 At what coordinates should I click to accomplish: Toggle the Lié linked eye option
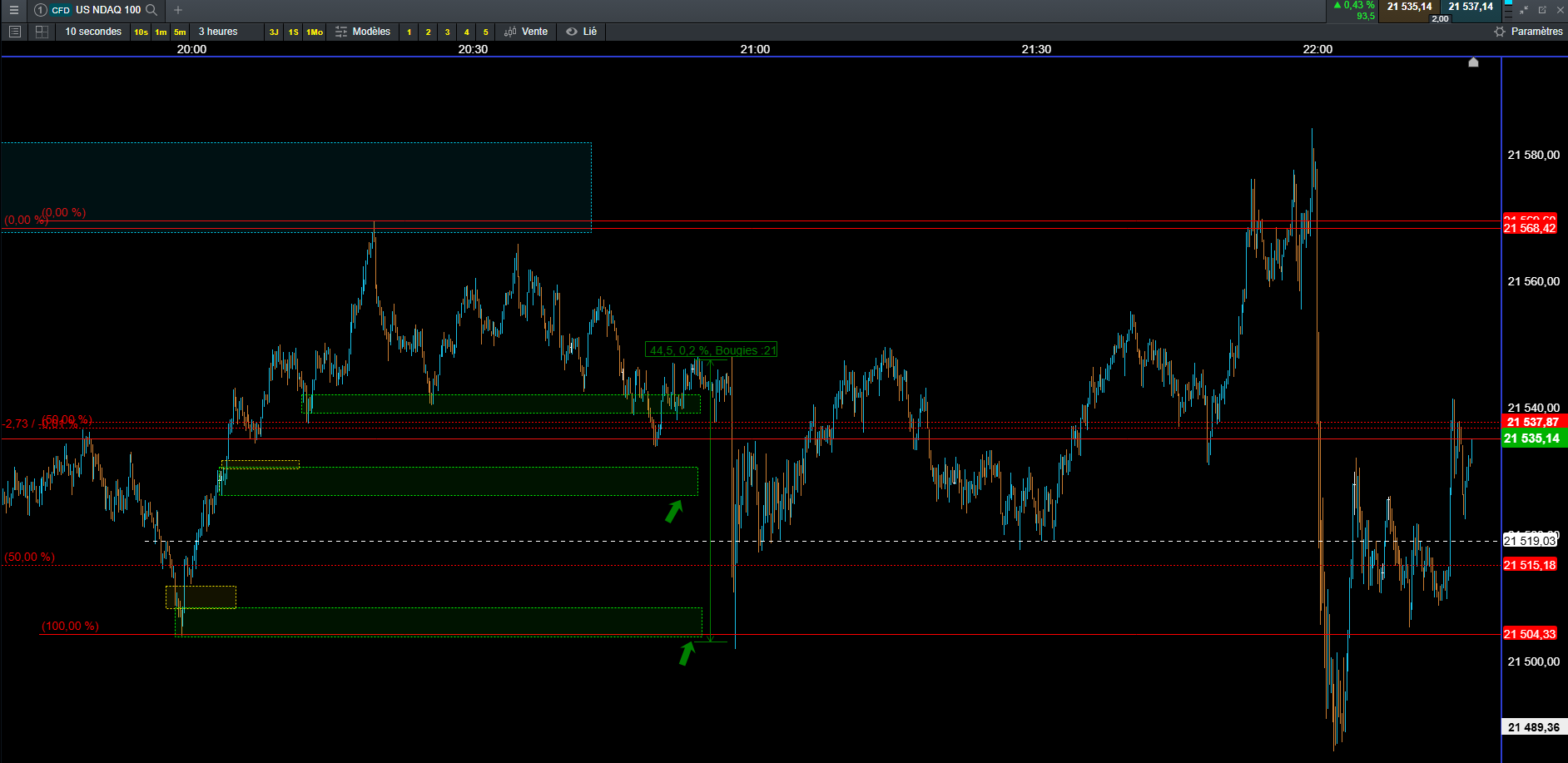pyautogui.click(x=582, y=32)
